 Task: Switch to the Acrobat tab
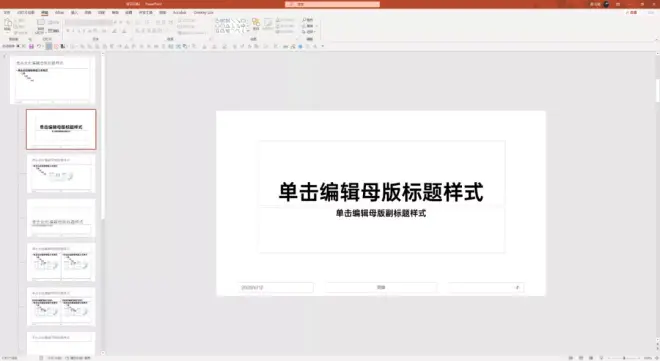(x=179, y=13)
